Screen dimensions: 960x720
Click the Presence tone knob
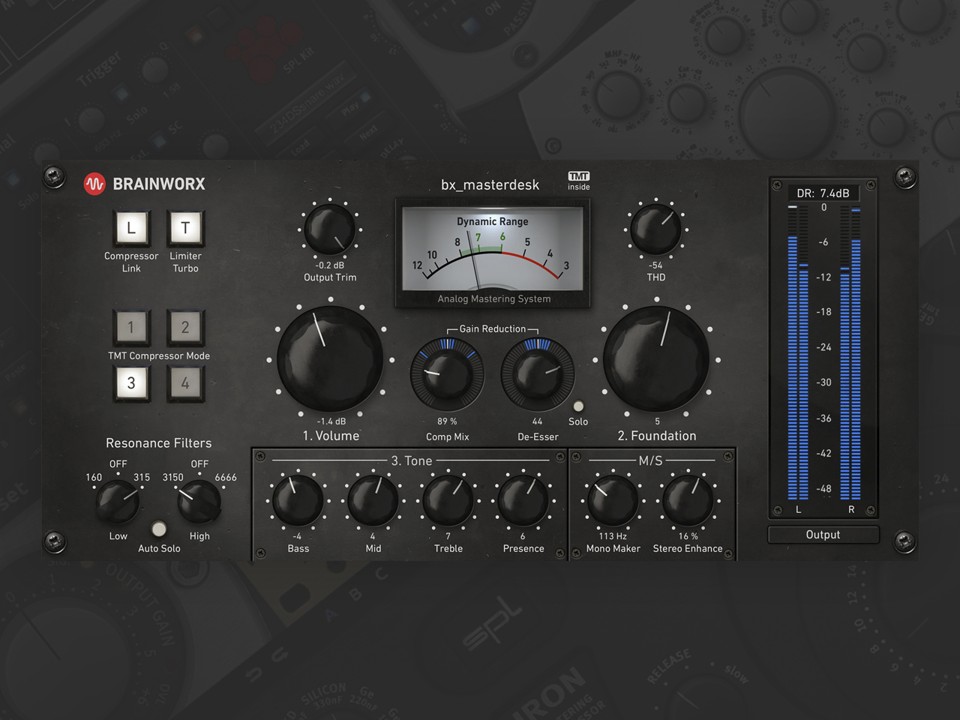(x=523, y=500)
